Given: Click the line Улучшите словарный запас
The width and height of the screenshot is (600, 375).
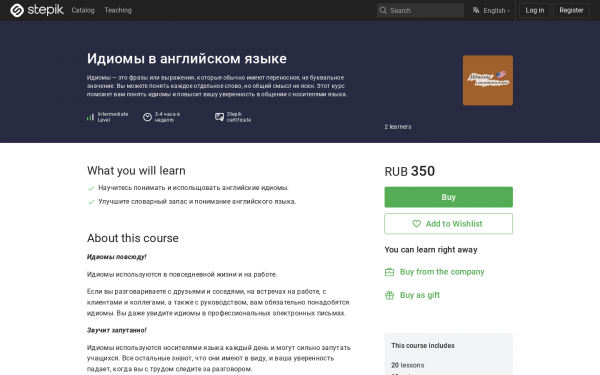Looking at the screenshot, I should (197, 202).
